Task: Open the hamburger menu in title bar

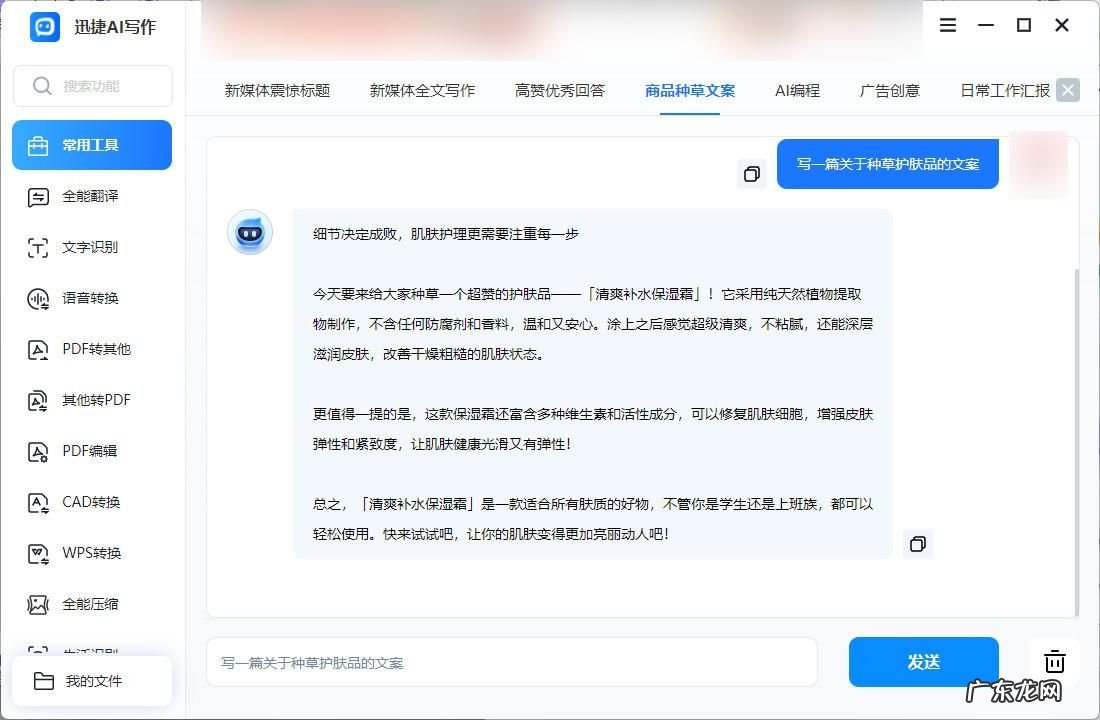Action: [x=948, y=26]
